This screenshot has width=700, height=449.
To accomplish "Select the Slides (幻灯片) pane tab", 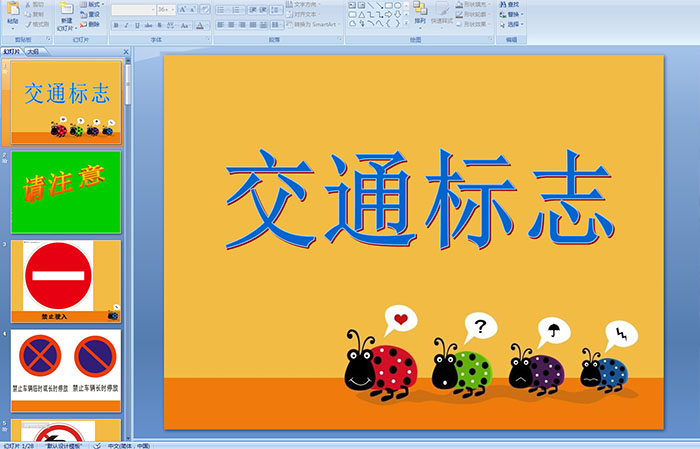I will tap(11, 50).
